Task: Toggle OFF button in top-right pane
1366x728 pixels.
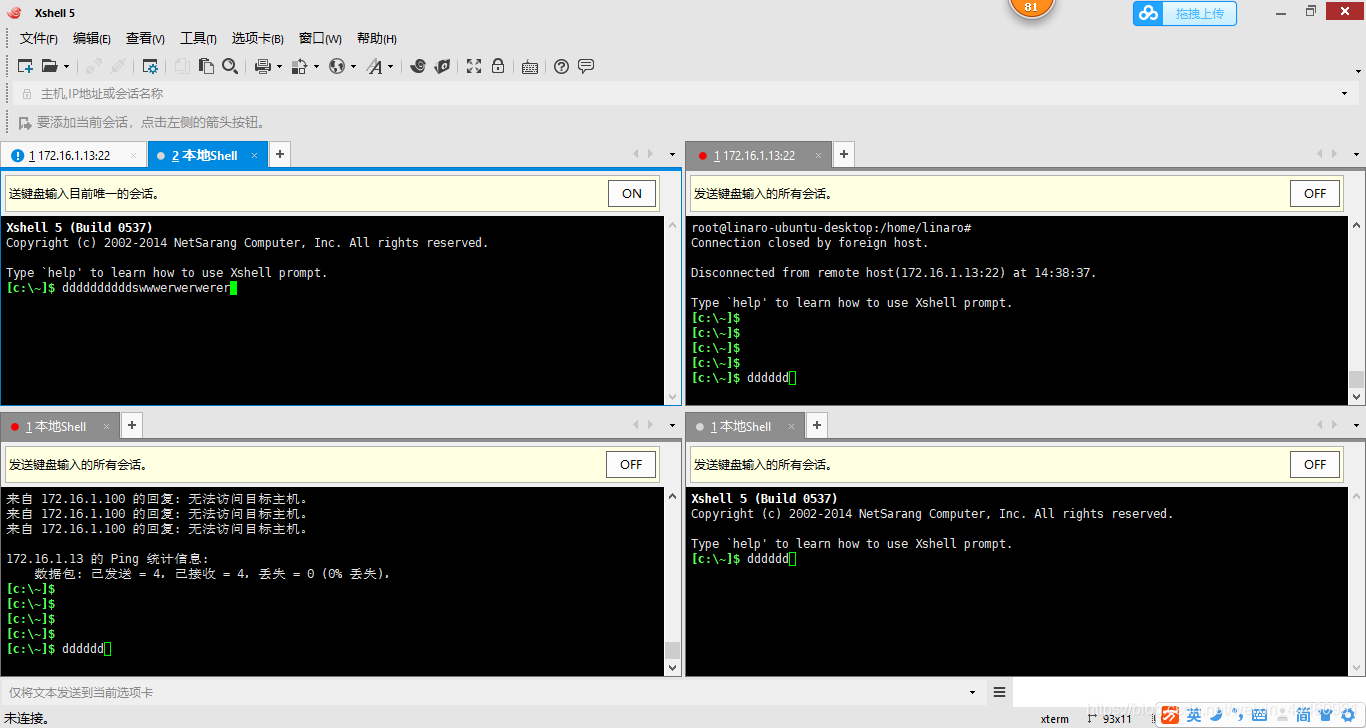Action: (x=1315, y=194)
